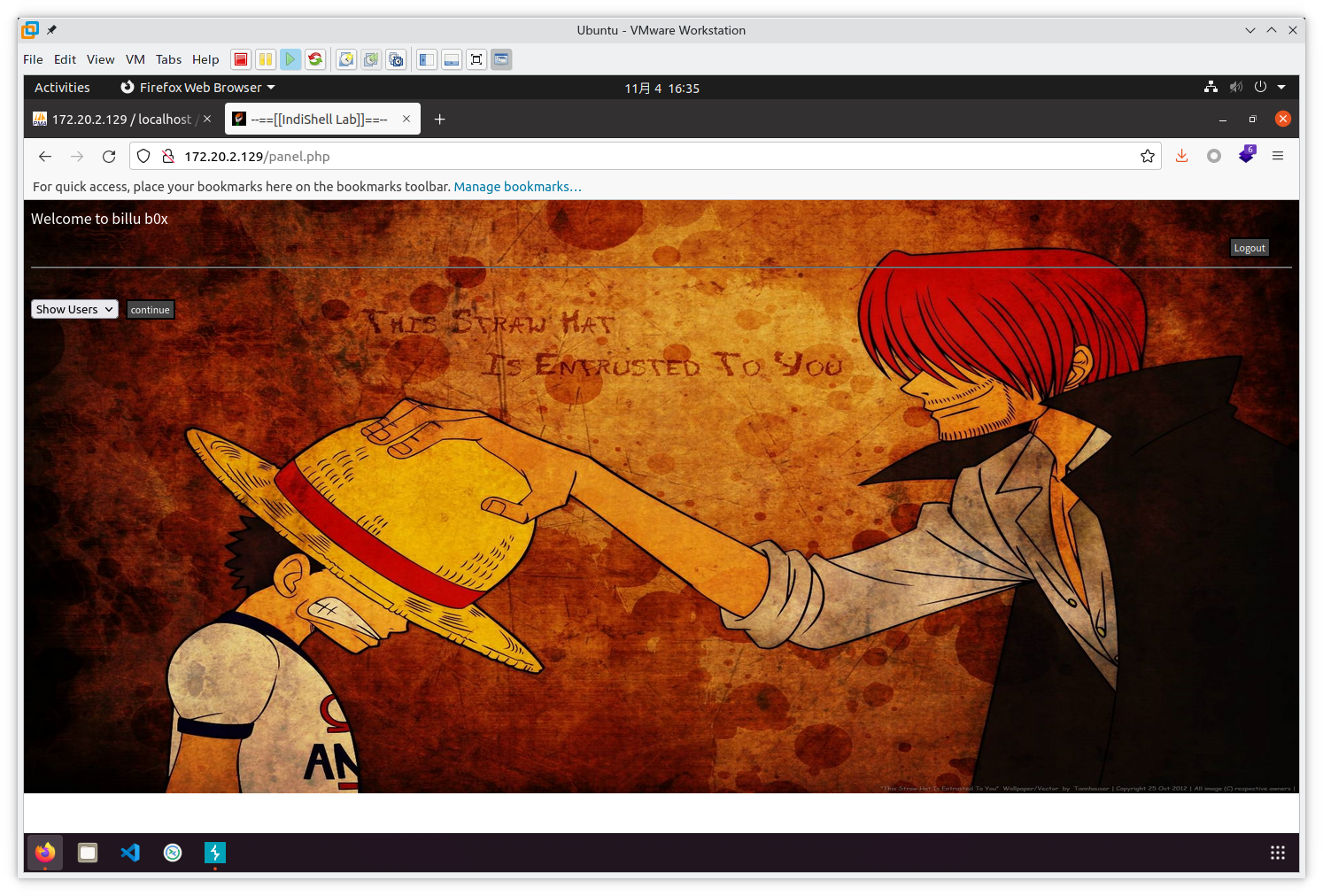Open the VMware VM menu
This screenshot has width=1323, height=896.
135,59
